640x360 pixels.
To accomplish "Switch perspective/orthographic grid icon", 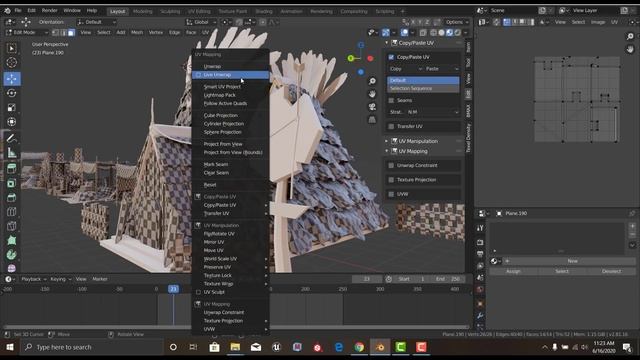I will (372, 120).
